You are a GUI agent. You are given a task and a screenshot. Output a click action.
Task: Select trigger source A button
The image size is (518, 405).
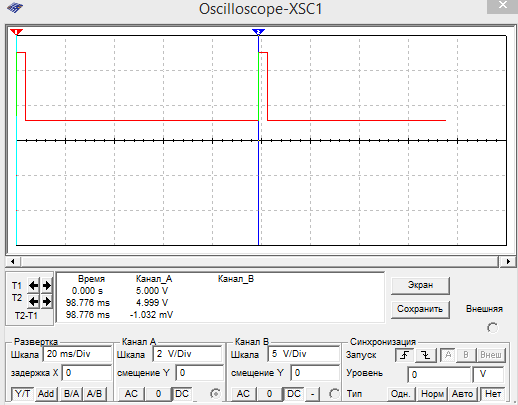click(448, 355)
